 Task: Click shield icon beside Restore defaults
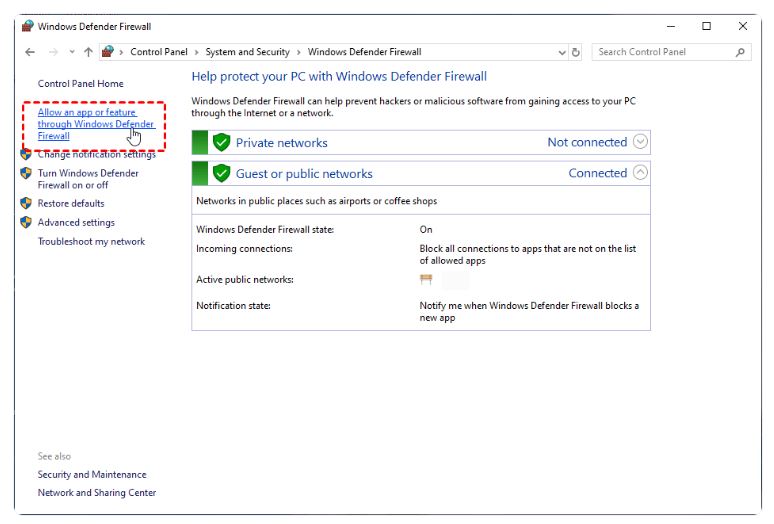pyautogui.click(x=26, y=203)
